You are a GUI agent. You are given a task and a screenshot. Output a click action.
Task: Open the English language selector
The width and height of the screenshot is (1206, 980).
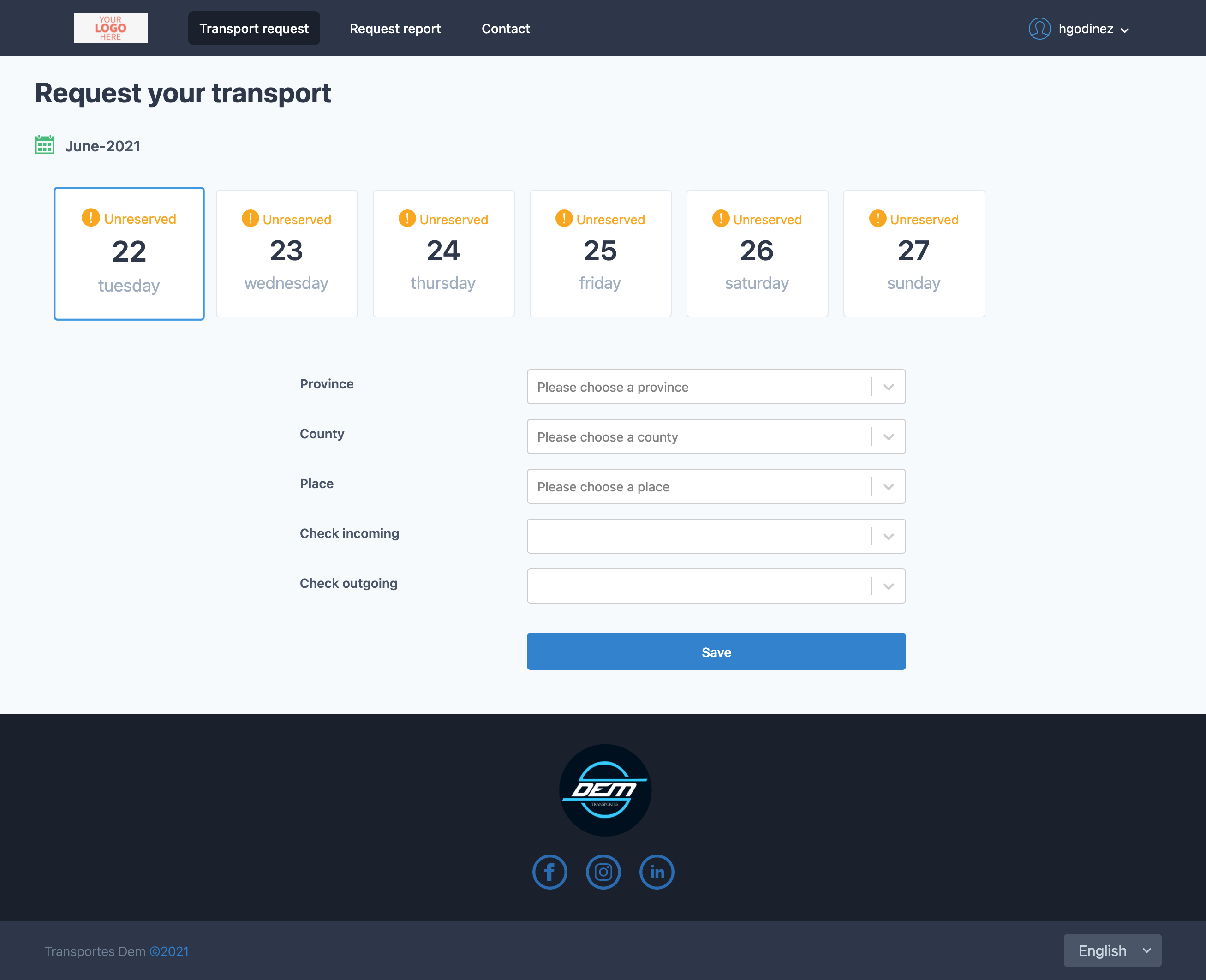point(1112,950)
